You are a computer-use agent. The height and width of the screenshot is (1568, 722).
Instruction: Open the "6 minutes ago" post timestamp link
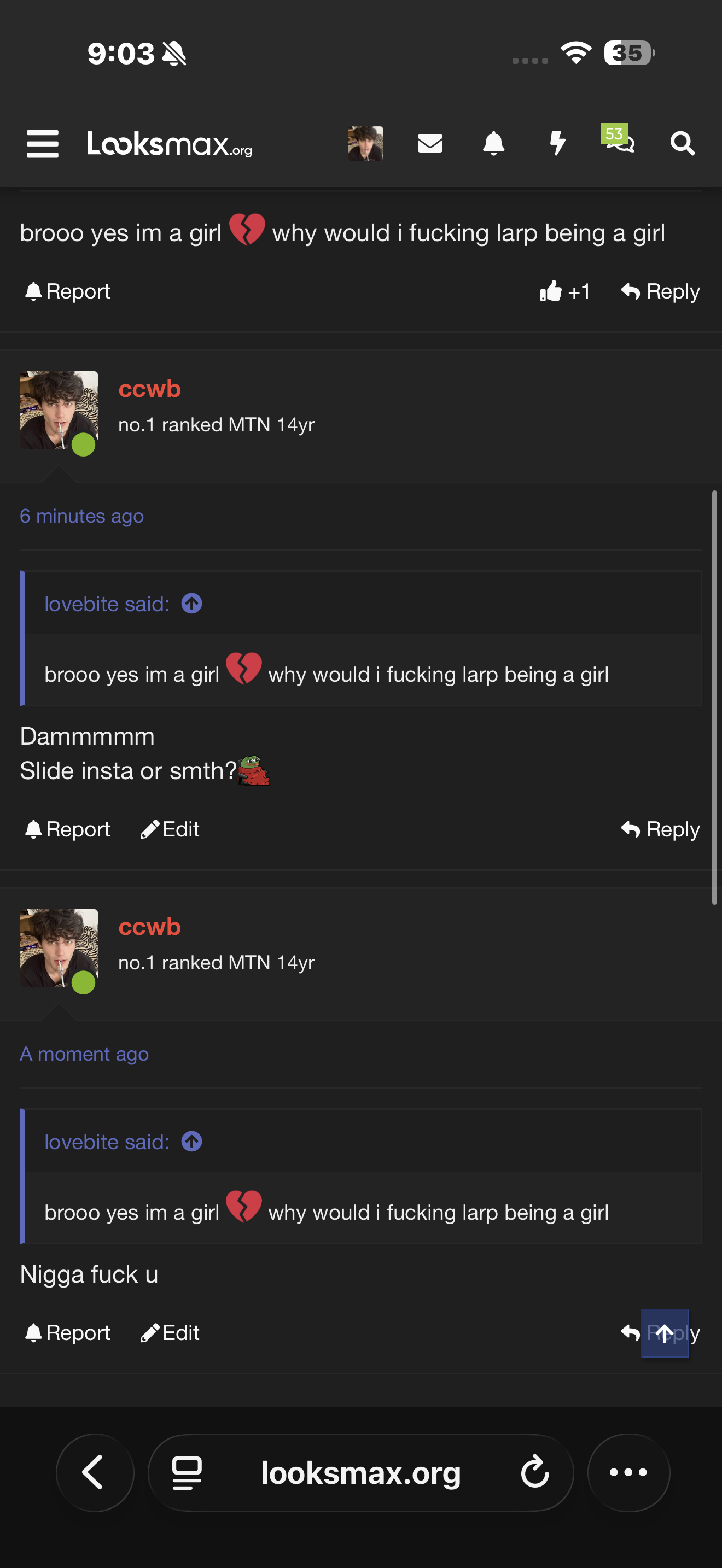81,516
